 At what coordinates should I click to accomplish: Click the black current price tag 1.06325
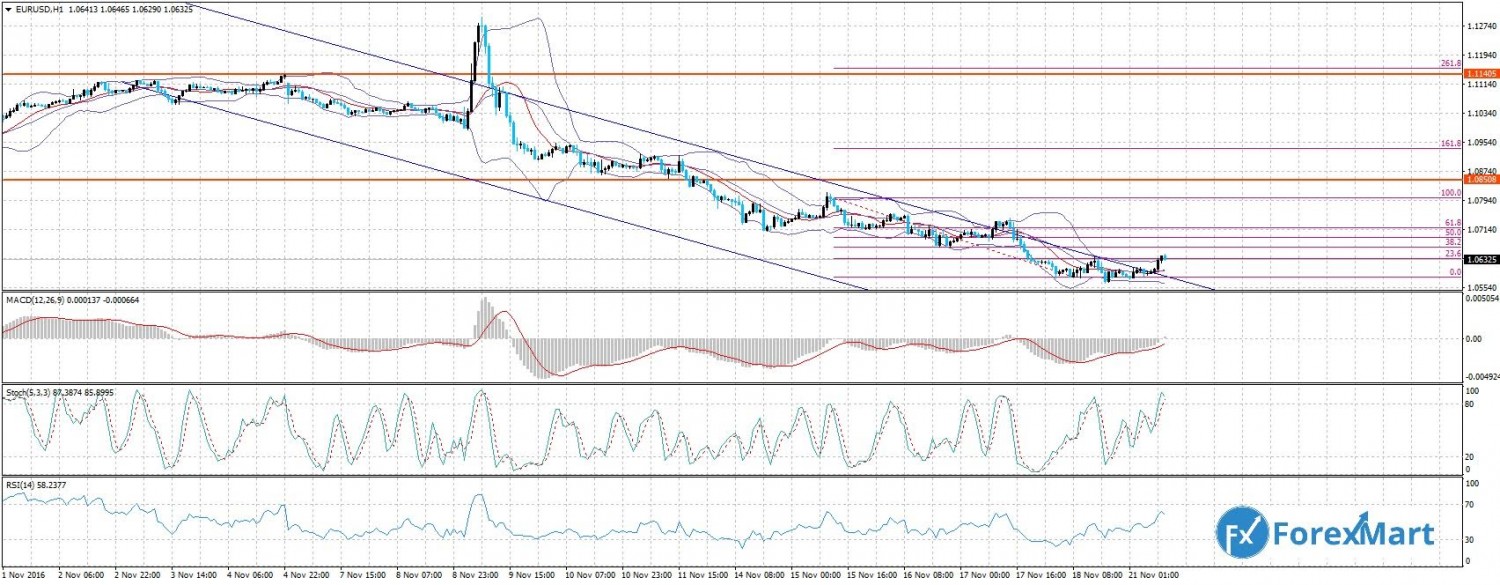[1479, 260]
